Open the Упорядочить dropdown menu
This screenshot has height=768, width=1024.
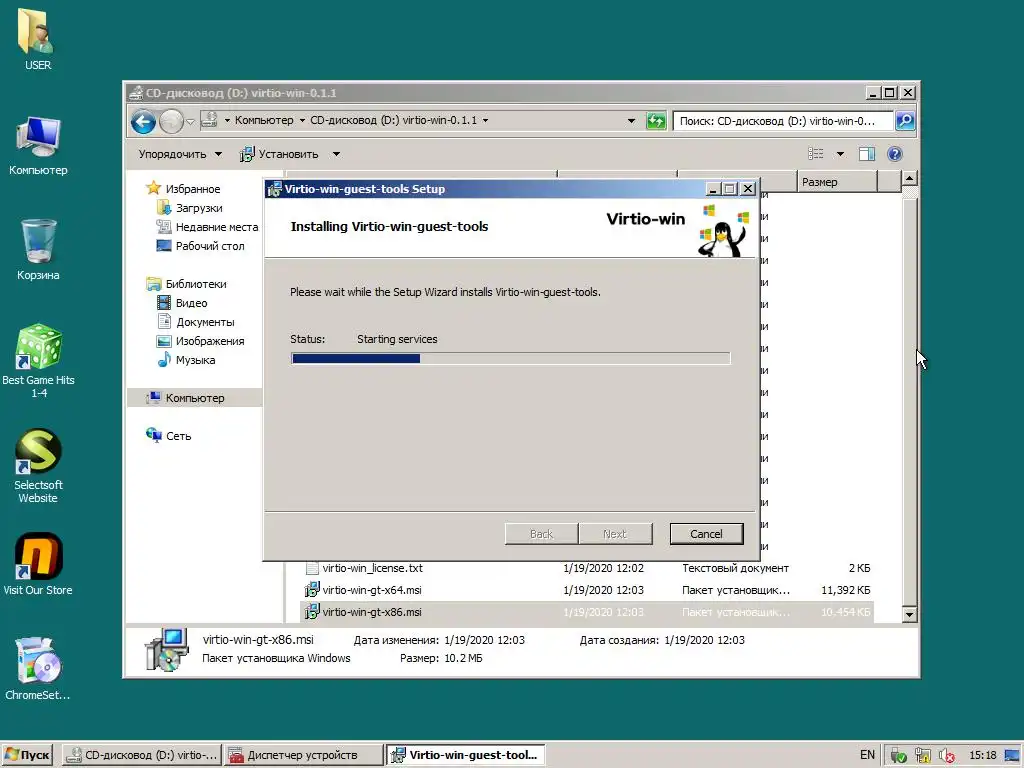tap(180, 154)
